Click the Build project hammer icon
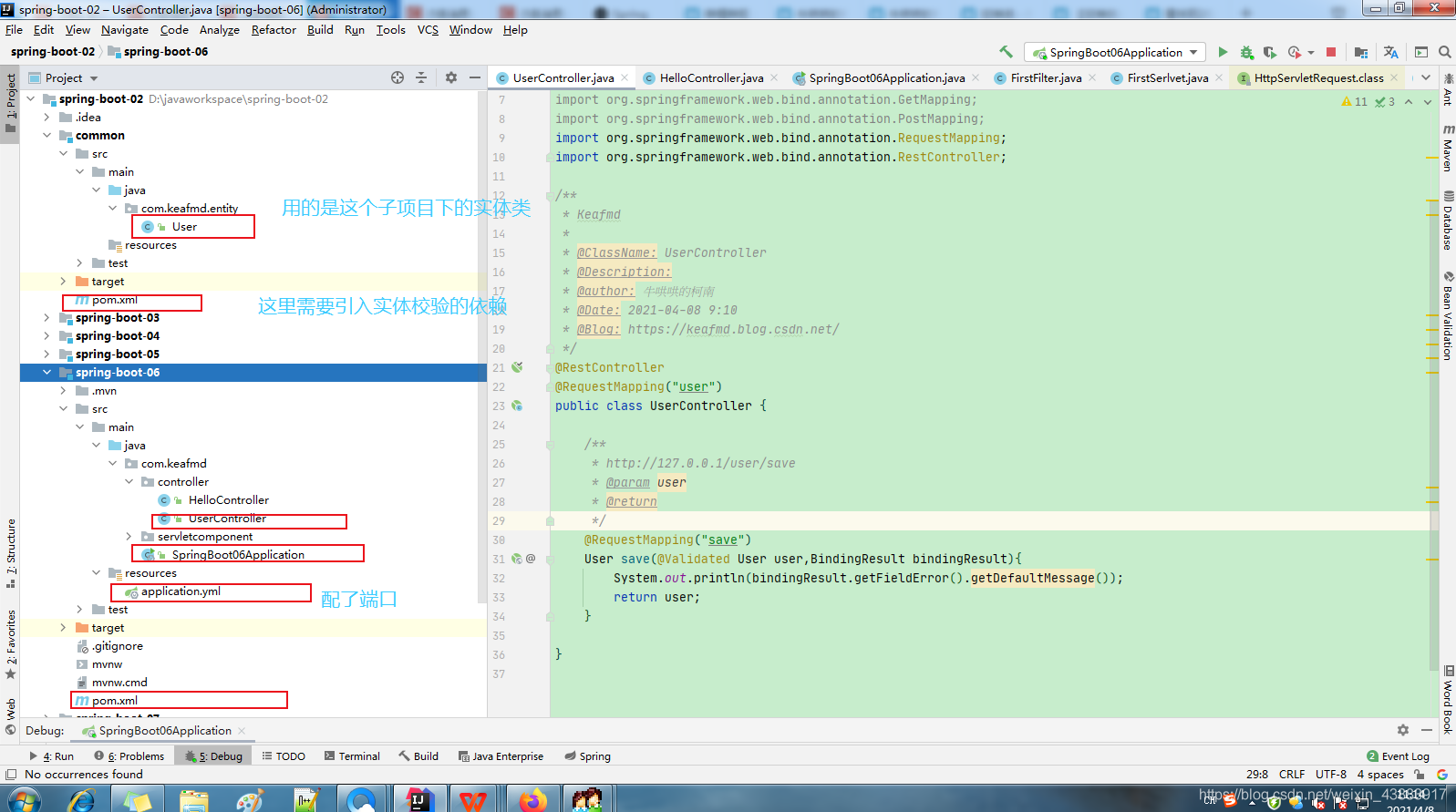Viewport: 1456px width, 812px height. tap(1007, 53)
